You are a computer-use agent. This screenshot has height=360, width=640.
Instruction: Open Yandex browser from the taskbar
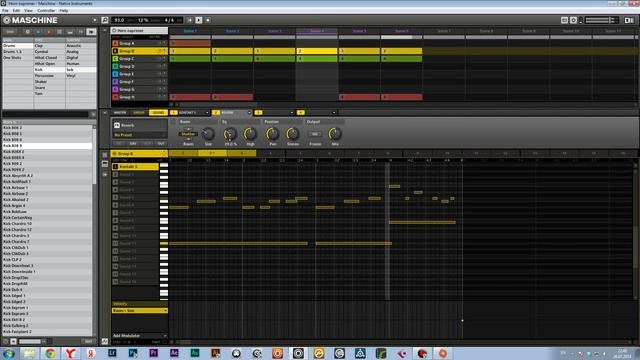[71, 353]
